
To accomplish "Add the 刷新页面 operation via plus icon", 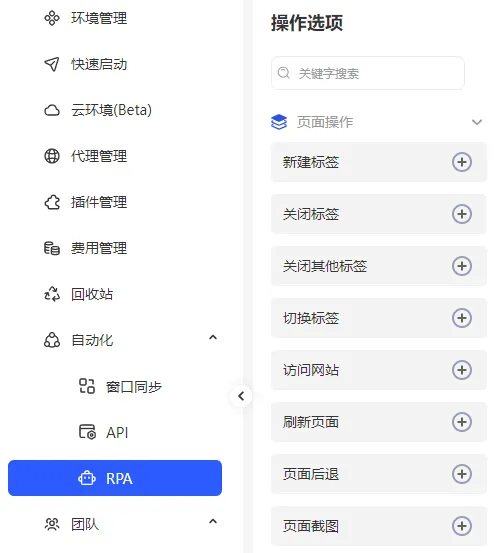I will point(462,422).
